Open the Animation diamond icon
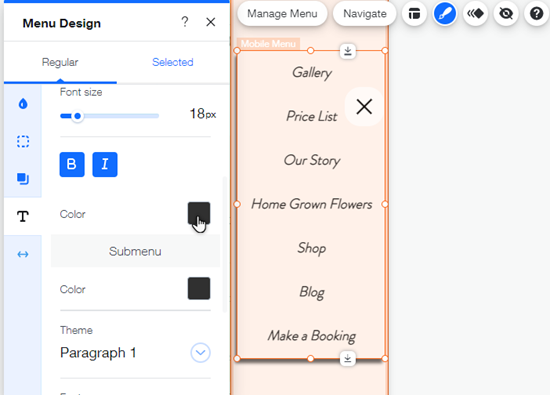Image resolution: width=550 pixels, height=395 pixels. 475,14
